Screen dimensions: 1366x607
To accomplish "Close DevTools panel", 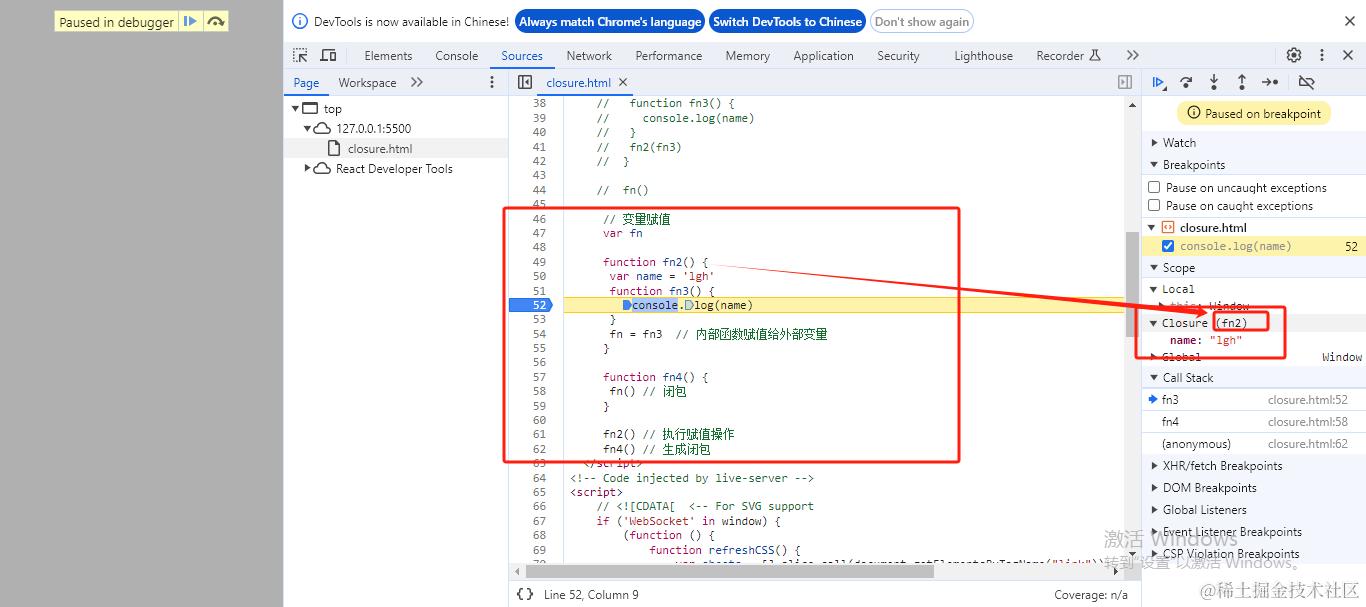I will [1348, 56].
